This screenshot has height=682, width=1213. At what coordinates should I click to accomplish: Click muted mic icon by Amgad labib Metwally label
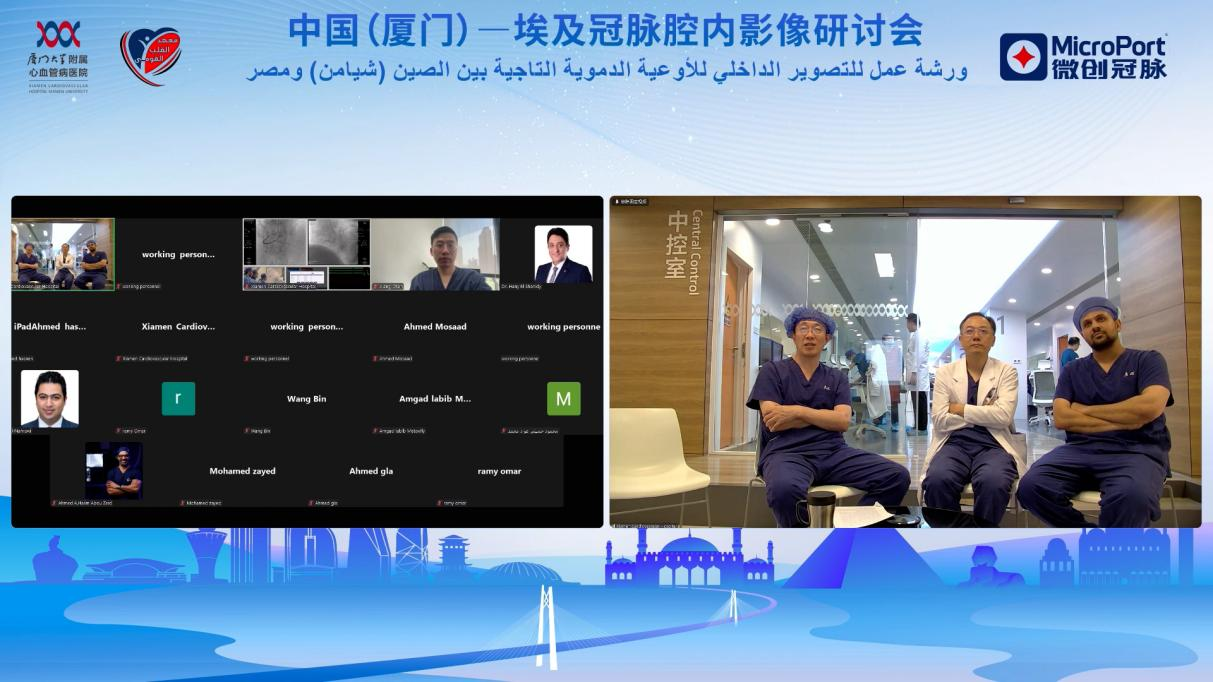376,431
